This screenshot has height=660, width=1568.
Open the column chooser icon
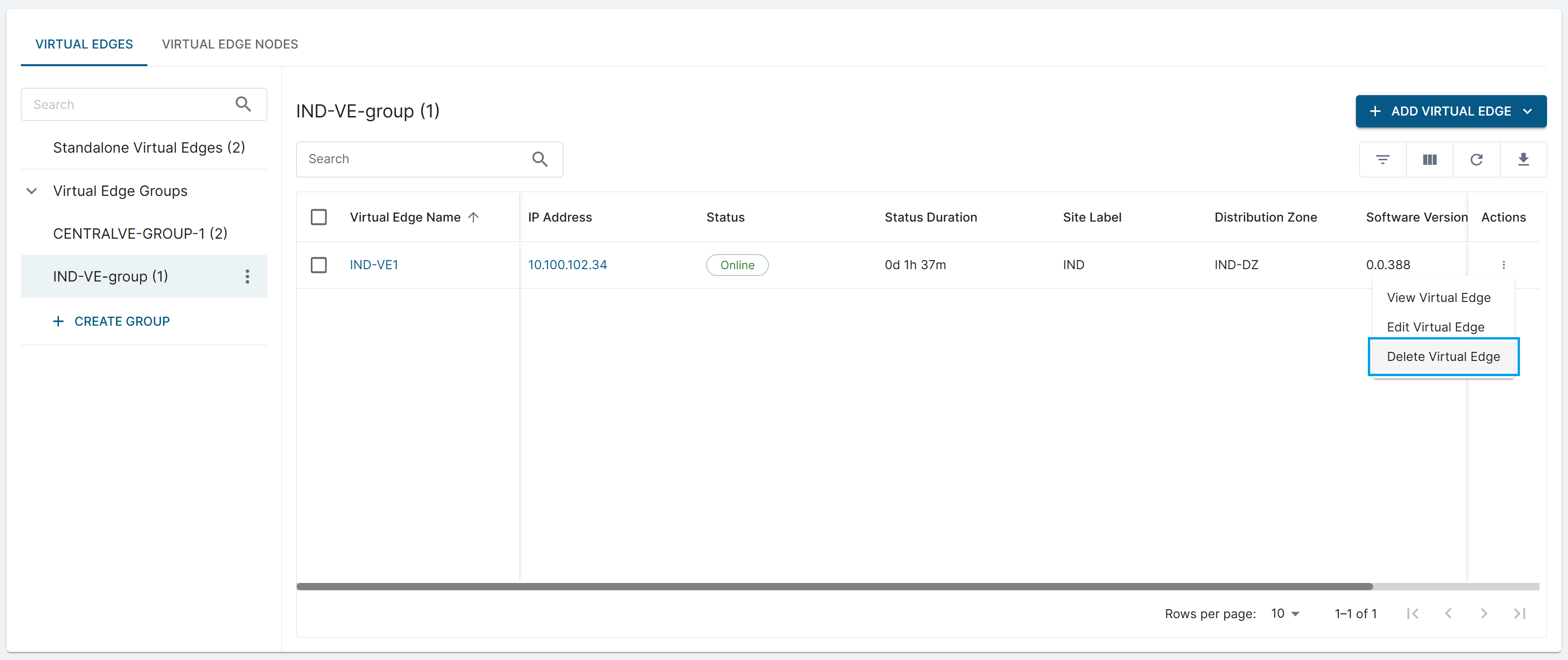[x=1429, y=159]
